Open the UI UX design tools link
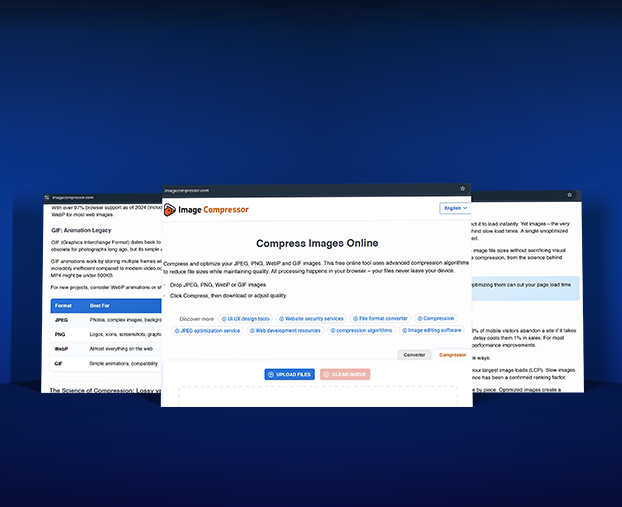Image resolution: width=622 pixels, height=507 pixels. (x=246, y=319)
